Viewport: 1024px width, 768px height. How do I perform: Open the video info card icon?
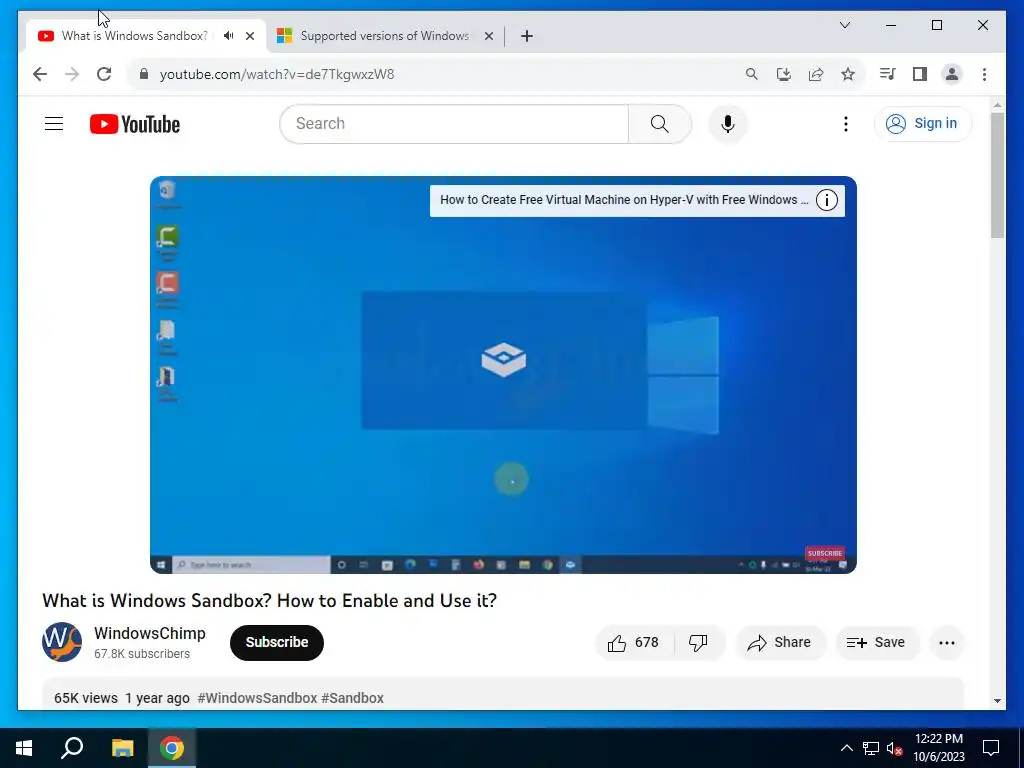point(827,200)
